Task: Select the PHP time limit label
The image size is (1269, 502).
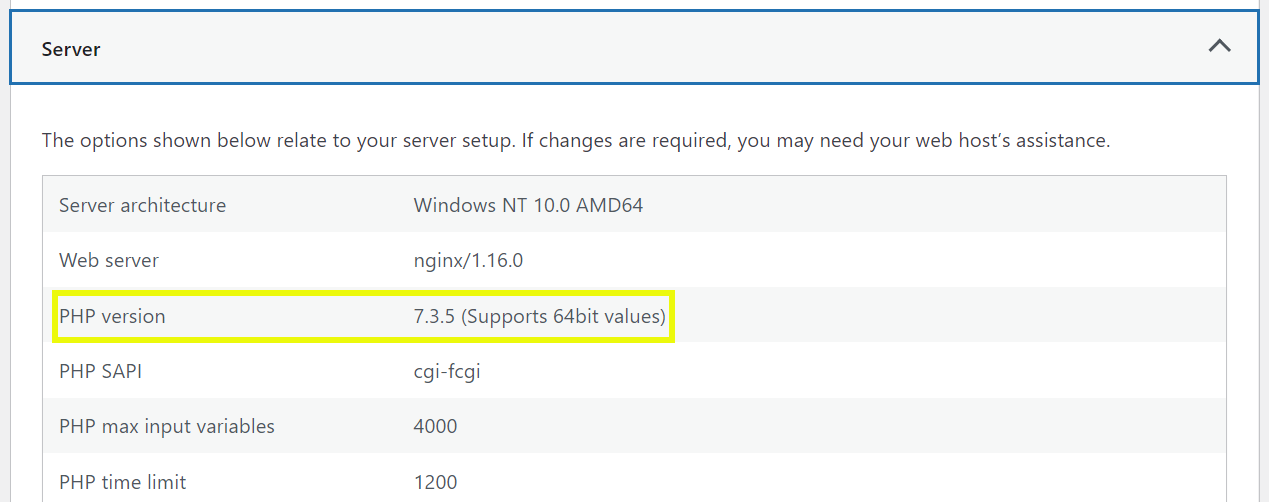Action: click(123, 482)
